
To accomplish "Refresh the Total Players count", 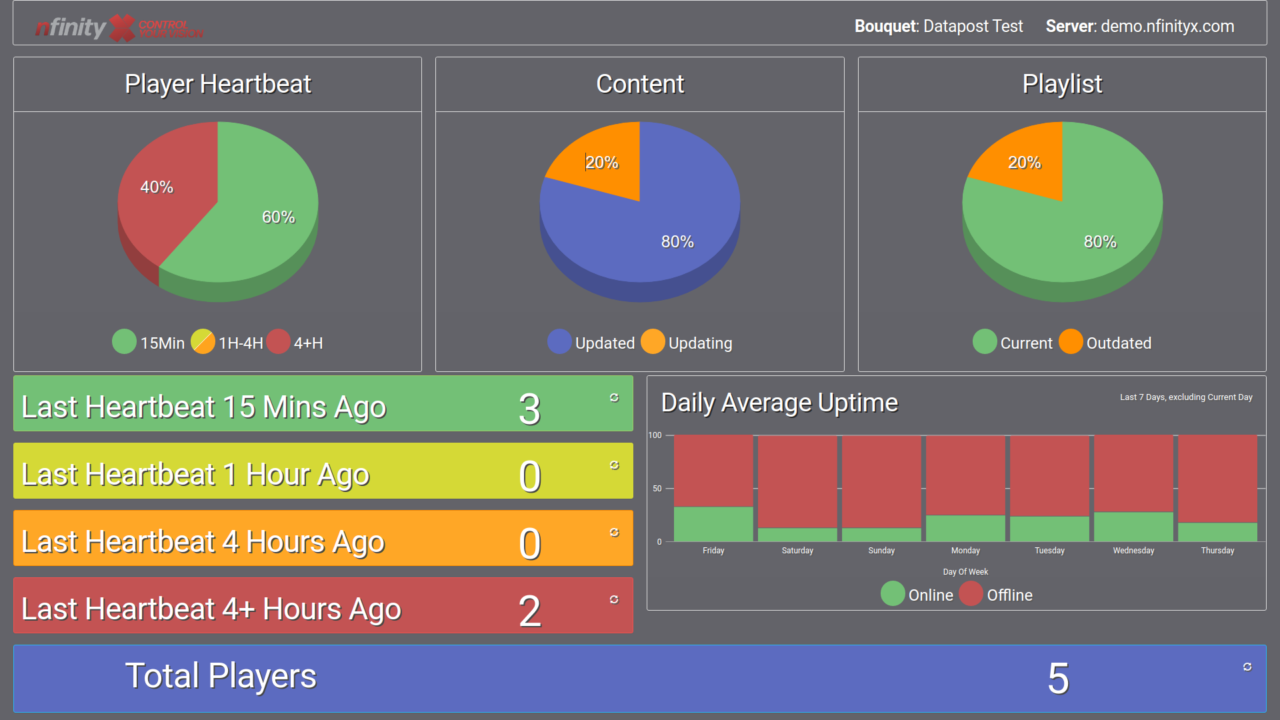I will (1246, 665).
